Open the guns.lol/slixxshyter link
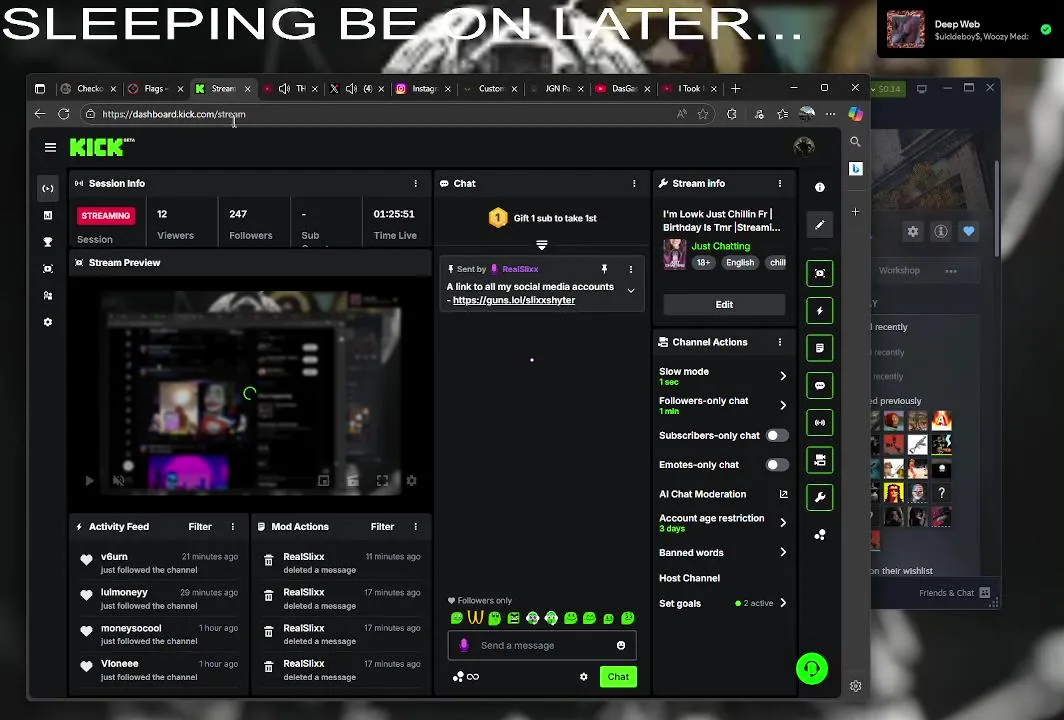This screenshot has width=1064, height=720. (x=514, y=300)
